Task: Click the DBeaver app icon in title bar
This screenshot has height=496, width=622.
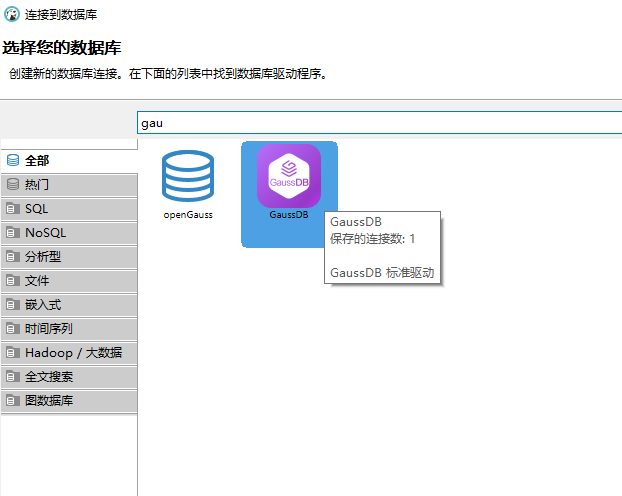Action: [x=12, y=14]
